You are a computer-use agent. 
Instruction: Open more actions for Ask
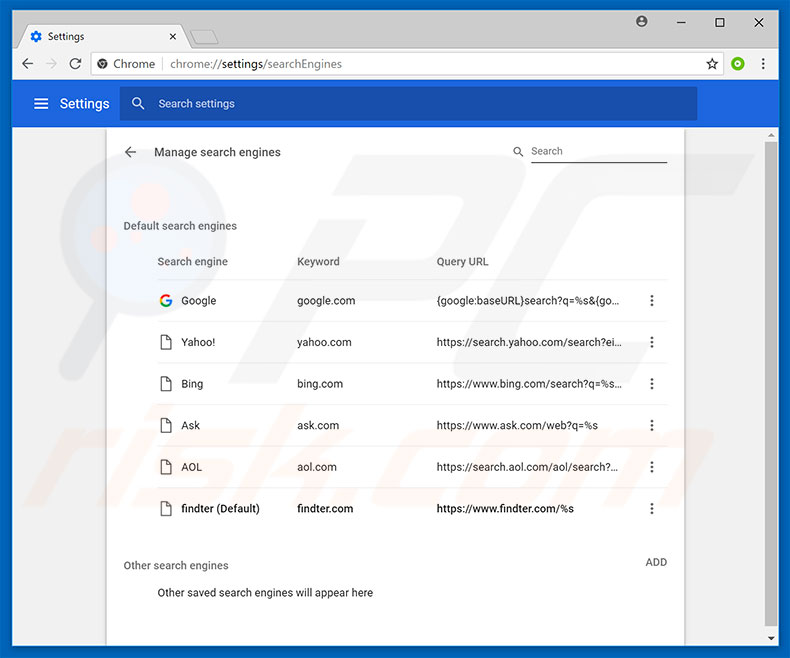pos(652,426)
